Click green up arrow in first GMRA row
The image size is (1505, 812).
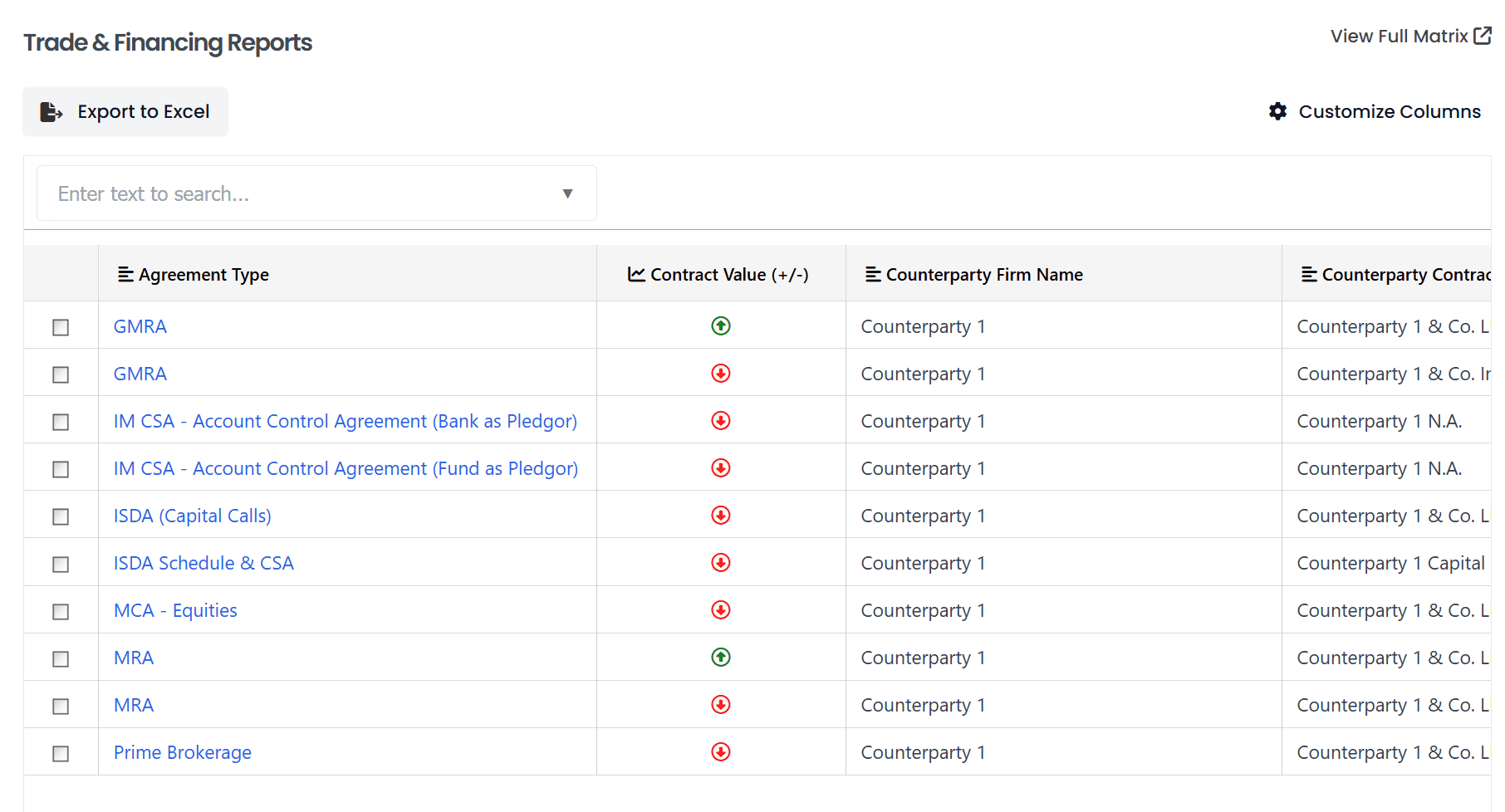pos(721,326)
